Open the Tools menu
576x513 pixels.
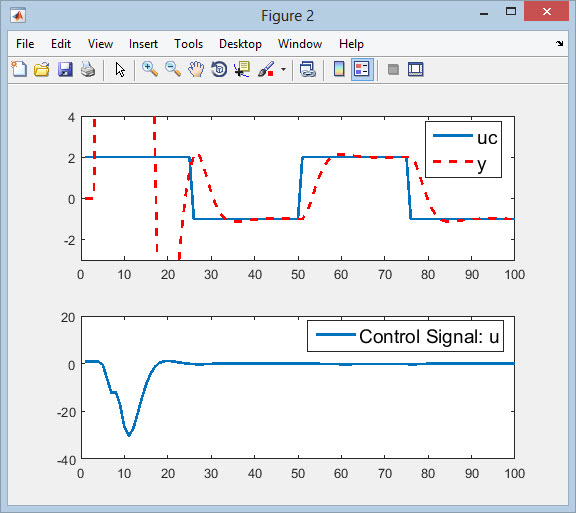point(188,44)
